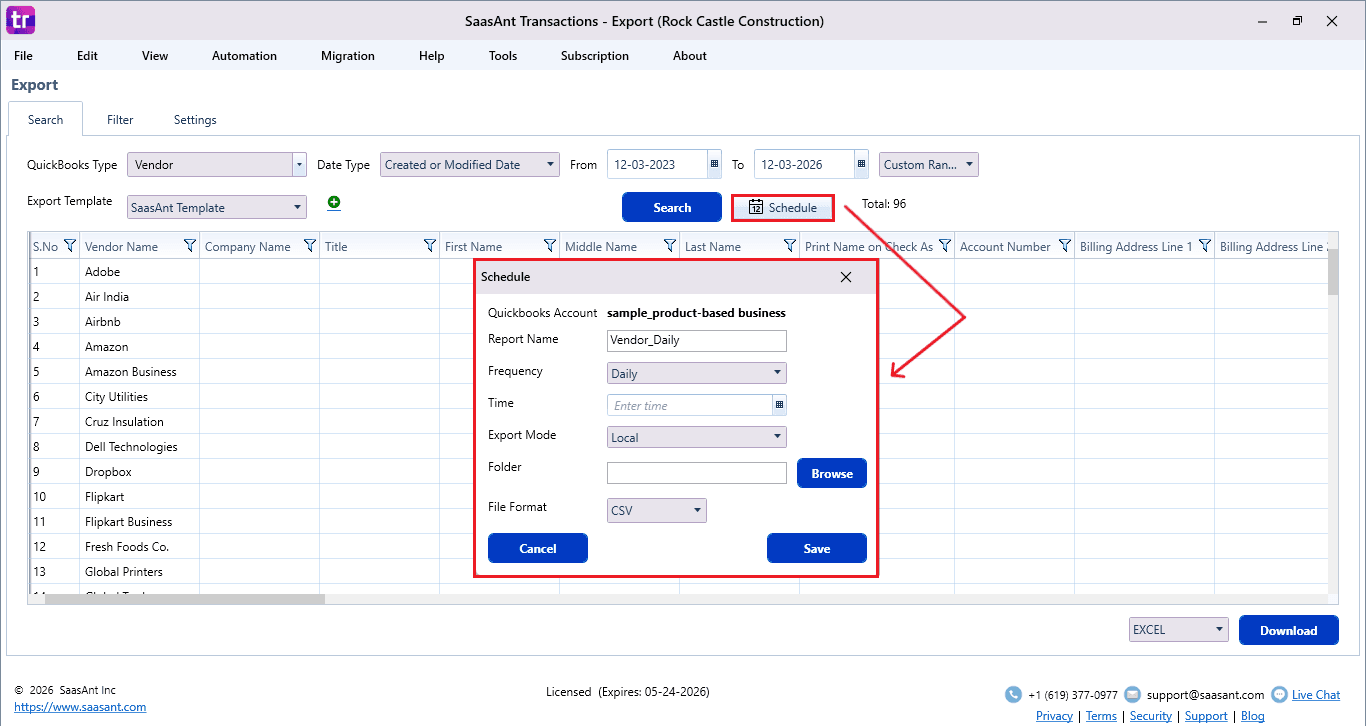Click Account Number column filter funnel icon
The height and width of the screenshot is (726, 1366).
1065,246
